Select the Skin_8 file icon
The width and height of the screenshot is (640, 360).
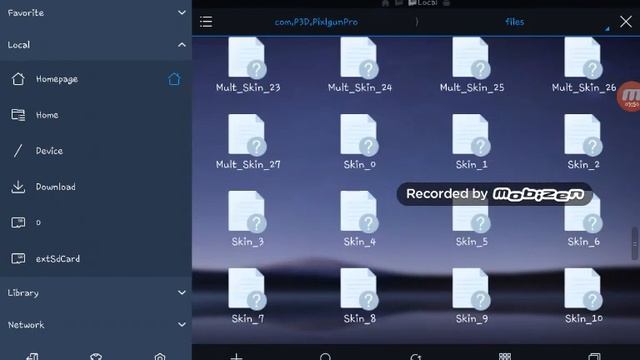(x=359, y=289)
